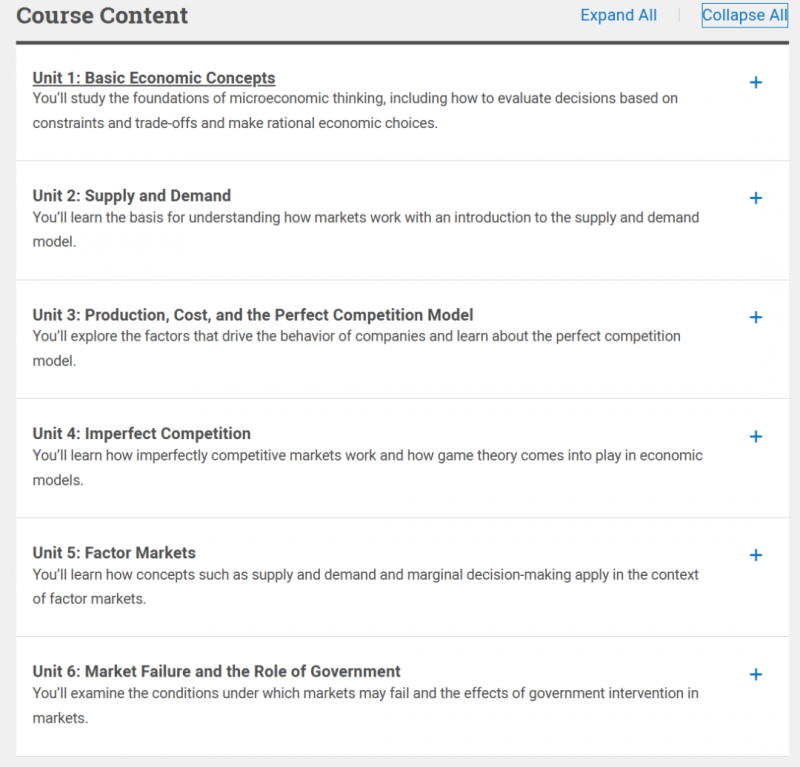Viewport: 800px width, 767px height.
Task: Click Unit 5 description about marginal decision-making
Action: (365, 587)
